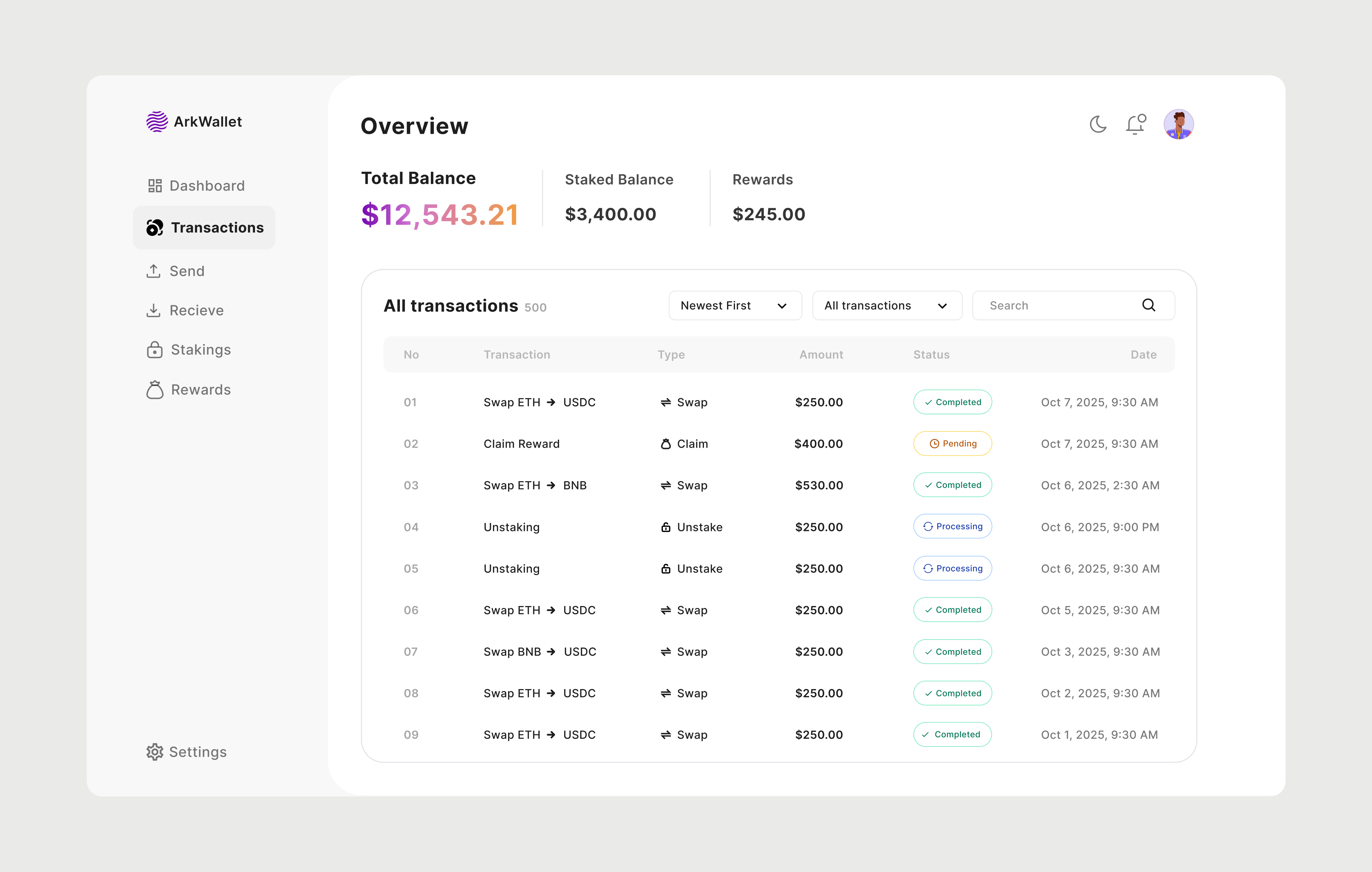This screenshot has height=872, width=1372.
Task: Open notifications via the bell icon
Action: [1135, 125]
